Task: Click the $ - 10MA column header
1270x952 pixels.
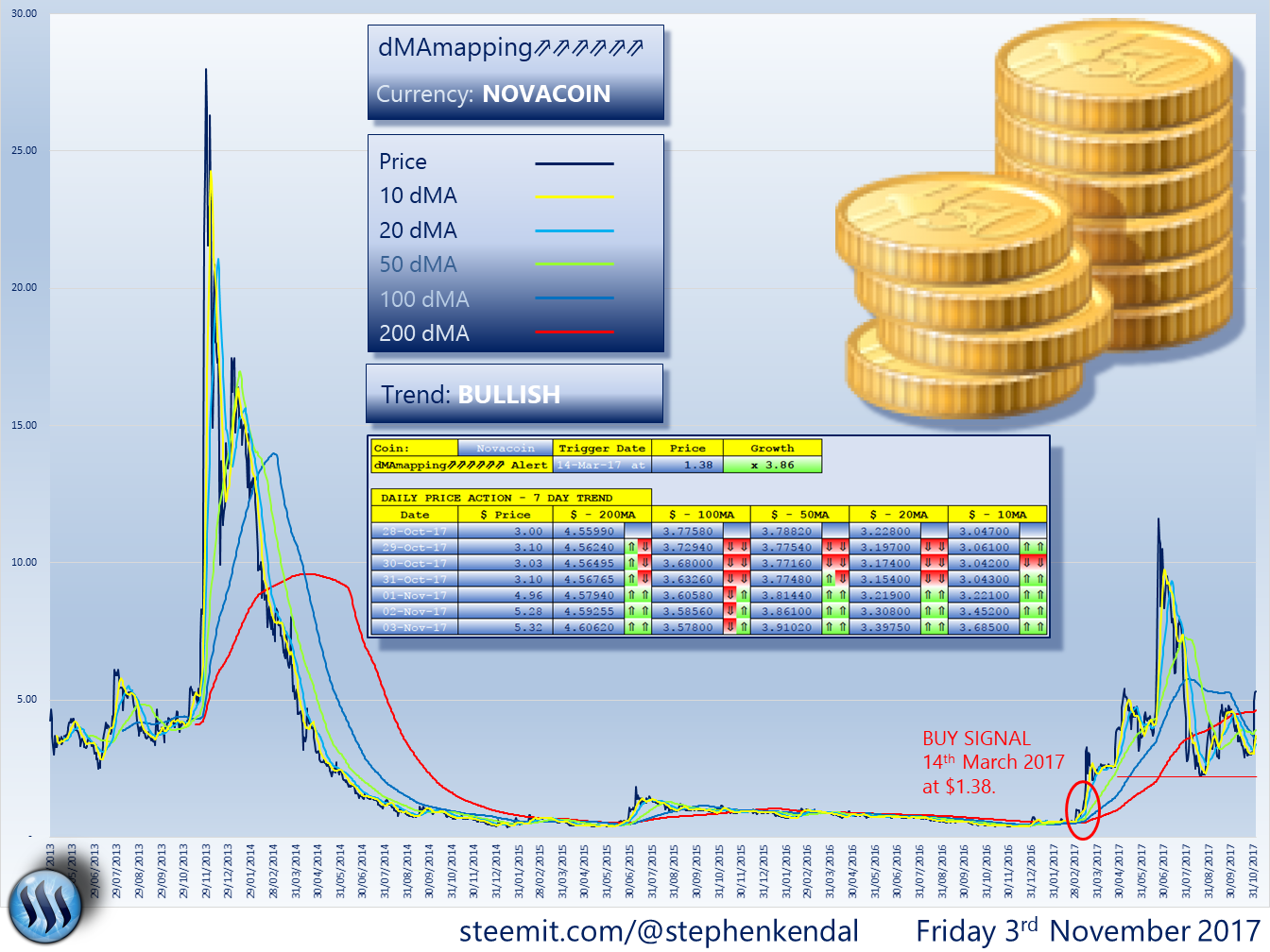Action: (x=997, y=515)
